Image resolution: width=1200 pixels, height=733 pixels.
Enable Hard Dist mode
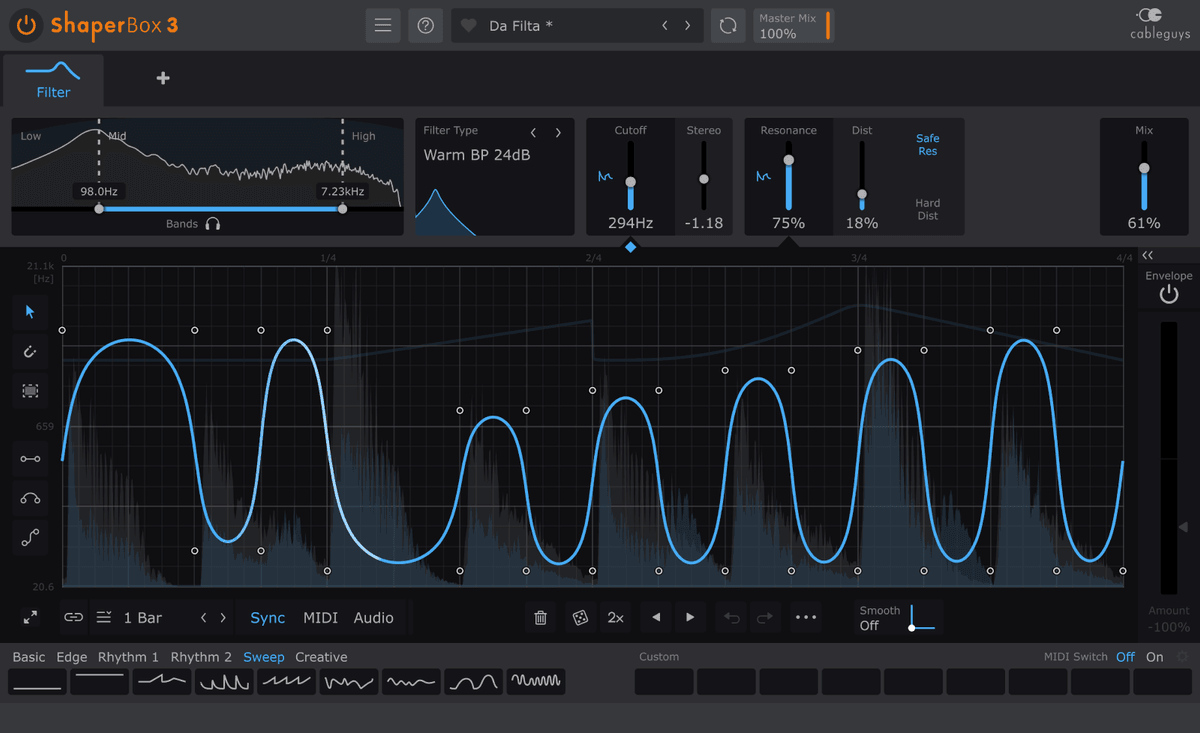tap(927, 209)
